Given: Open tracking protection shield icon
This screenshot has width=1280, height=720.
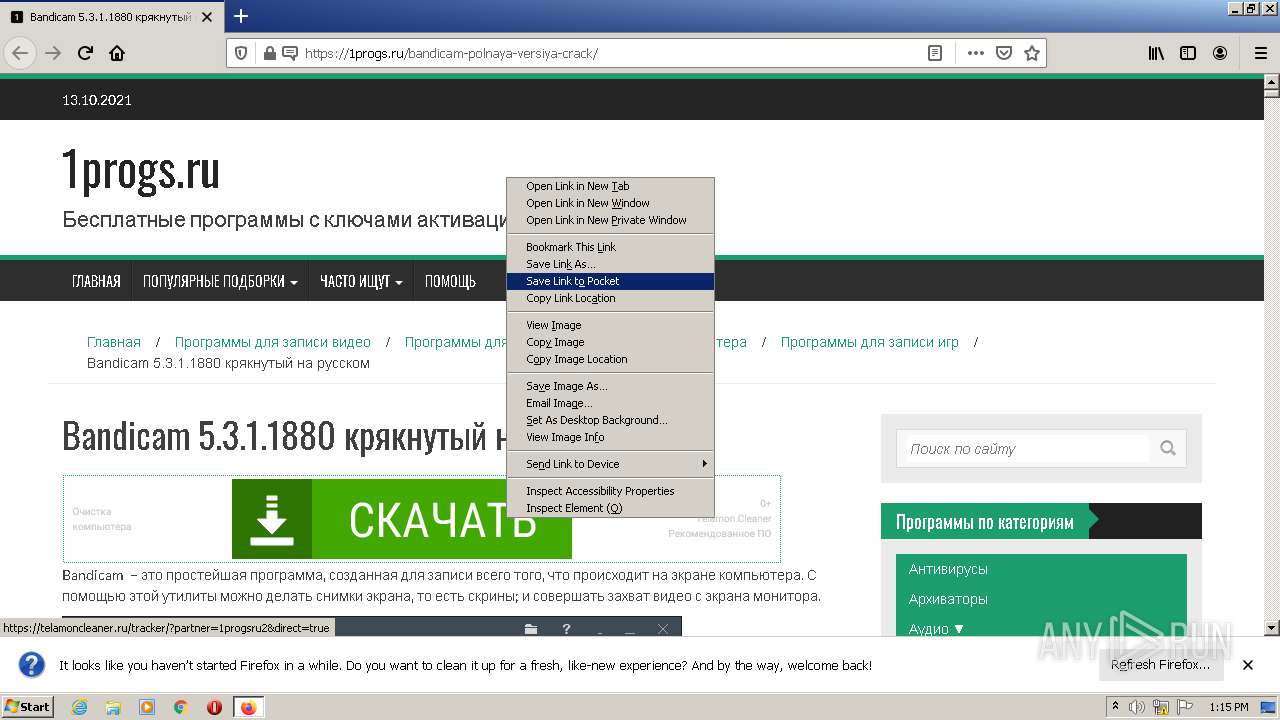Looking at the screenshot, I should pyautogui.click(x=241, y=53).
